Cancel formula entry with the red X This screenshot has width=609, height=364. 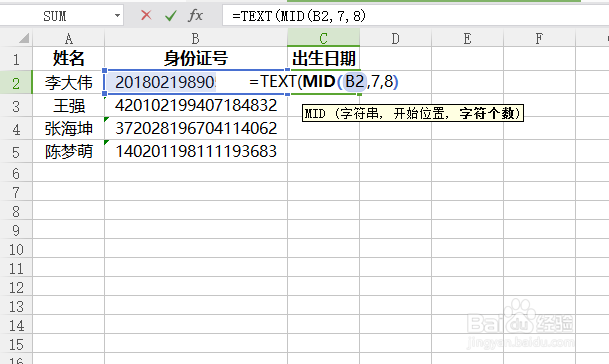(146, 16)
